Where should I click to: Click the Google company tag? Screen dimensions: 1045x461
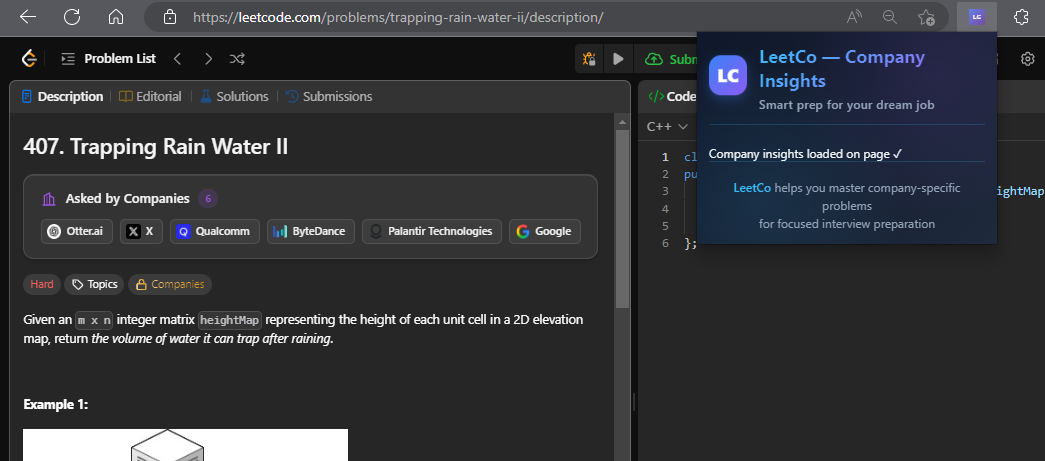[x=545, y=231]
